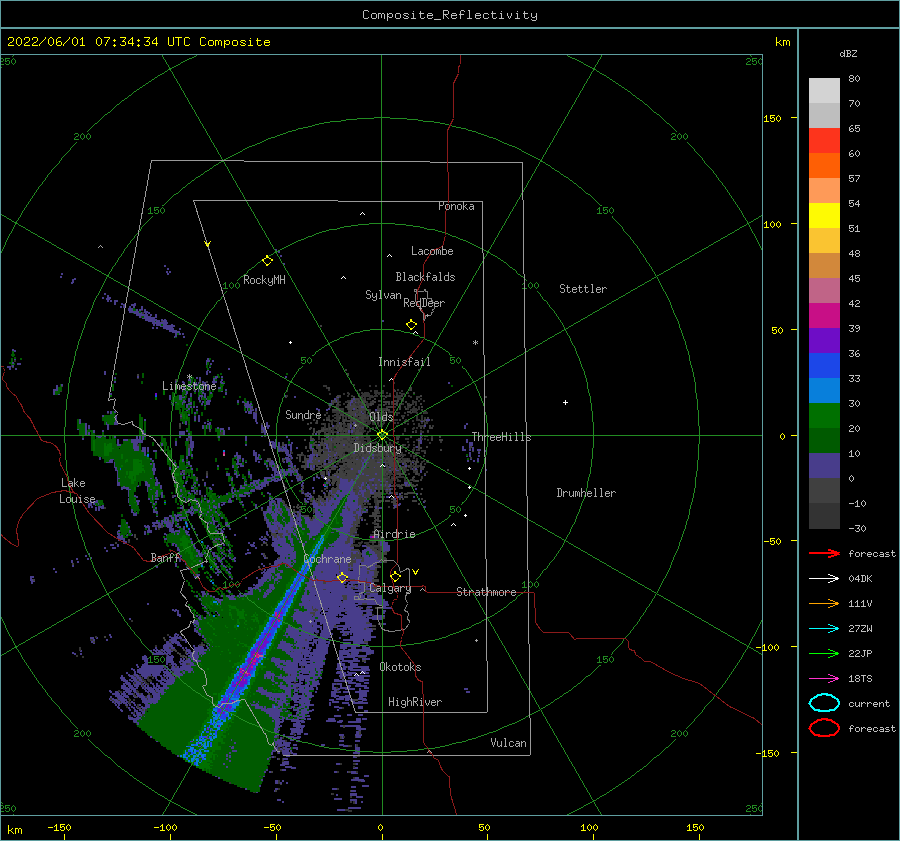
Task: Pick the bright yellow 54–51 dBZ swatch
Action: [x=824, y=216]
